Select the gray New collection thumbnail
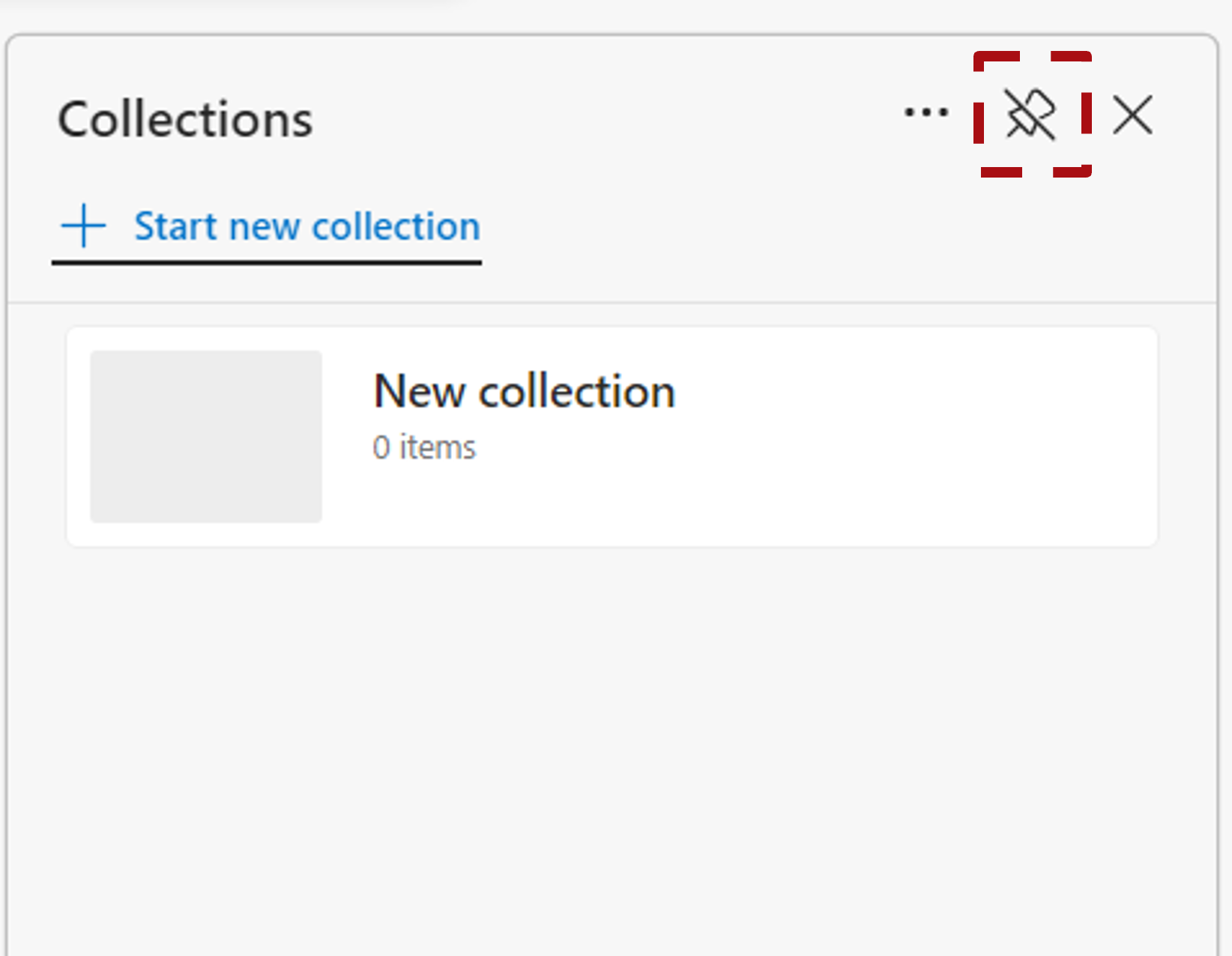Image resolution: width=1232 pixels, height=956 pixels. pyautogui.click(x=206, y=437)
